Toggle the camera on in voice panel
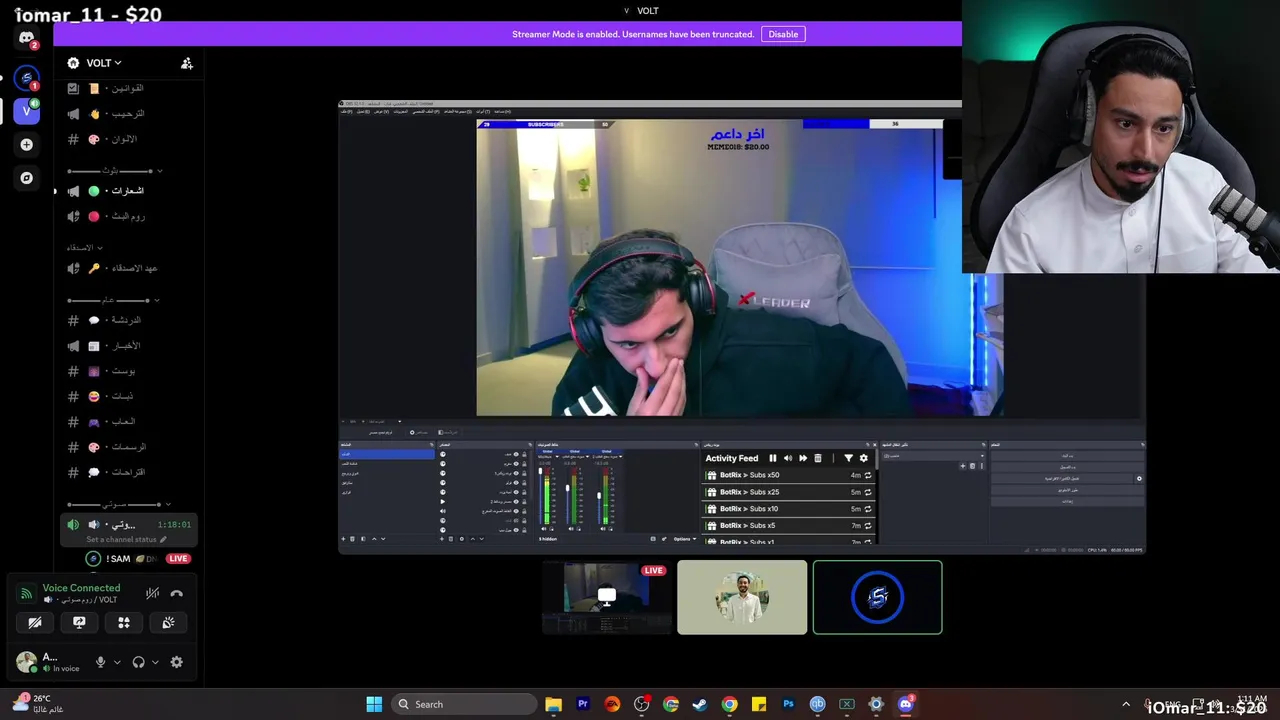The image size is (1280, 720). 35,622
